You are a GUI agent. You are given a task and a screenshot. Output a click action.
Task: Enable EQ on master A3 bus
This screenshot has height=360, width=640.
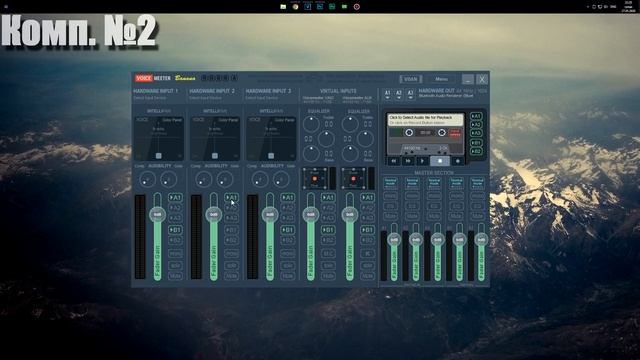[x=434, y=206]
